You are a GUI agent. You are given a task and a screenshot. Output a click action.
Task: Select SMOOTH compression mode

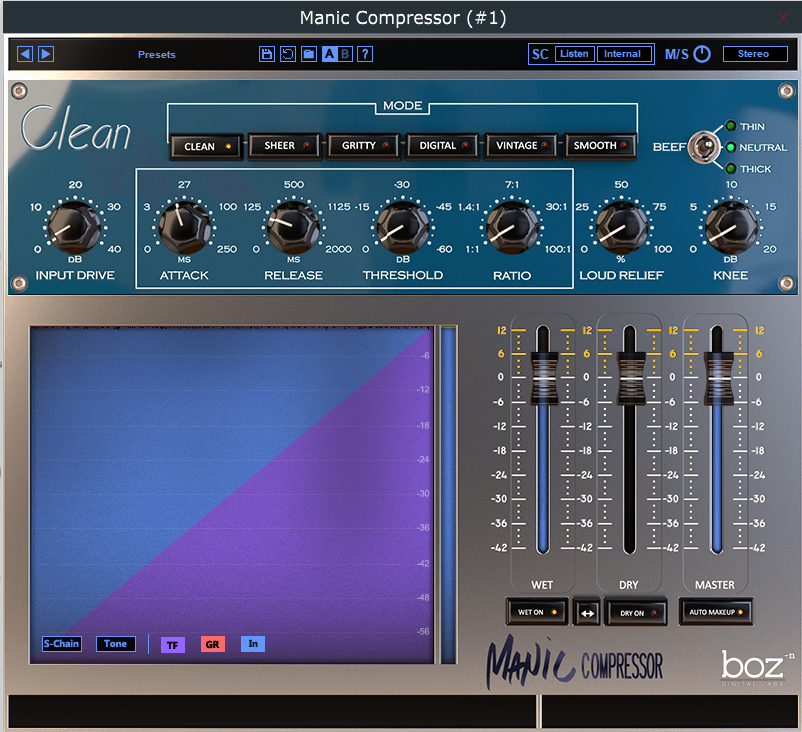pyautogui.click(x=599, y=146)
